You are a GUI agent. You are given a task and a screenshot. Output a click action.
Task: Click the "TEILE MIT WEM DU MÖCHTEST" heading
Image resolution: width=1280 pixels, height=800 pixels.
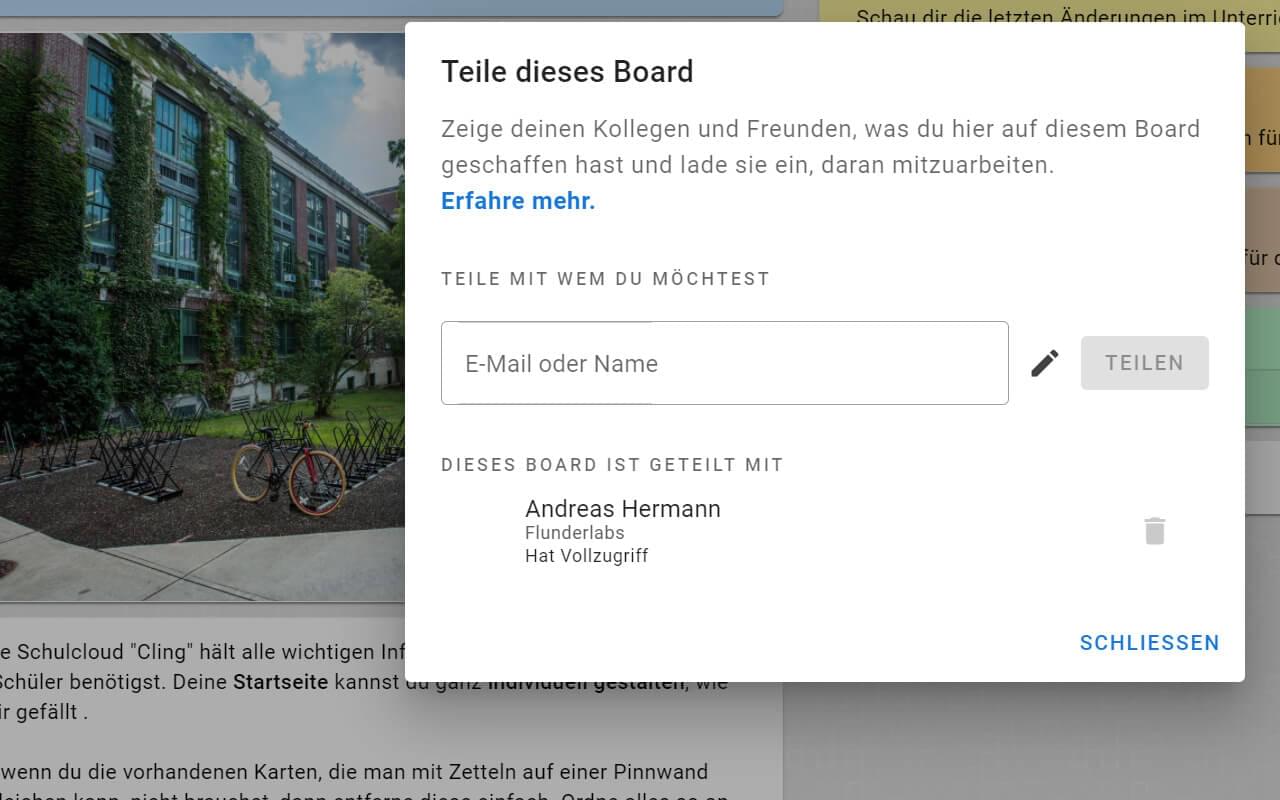605,279
